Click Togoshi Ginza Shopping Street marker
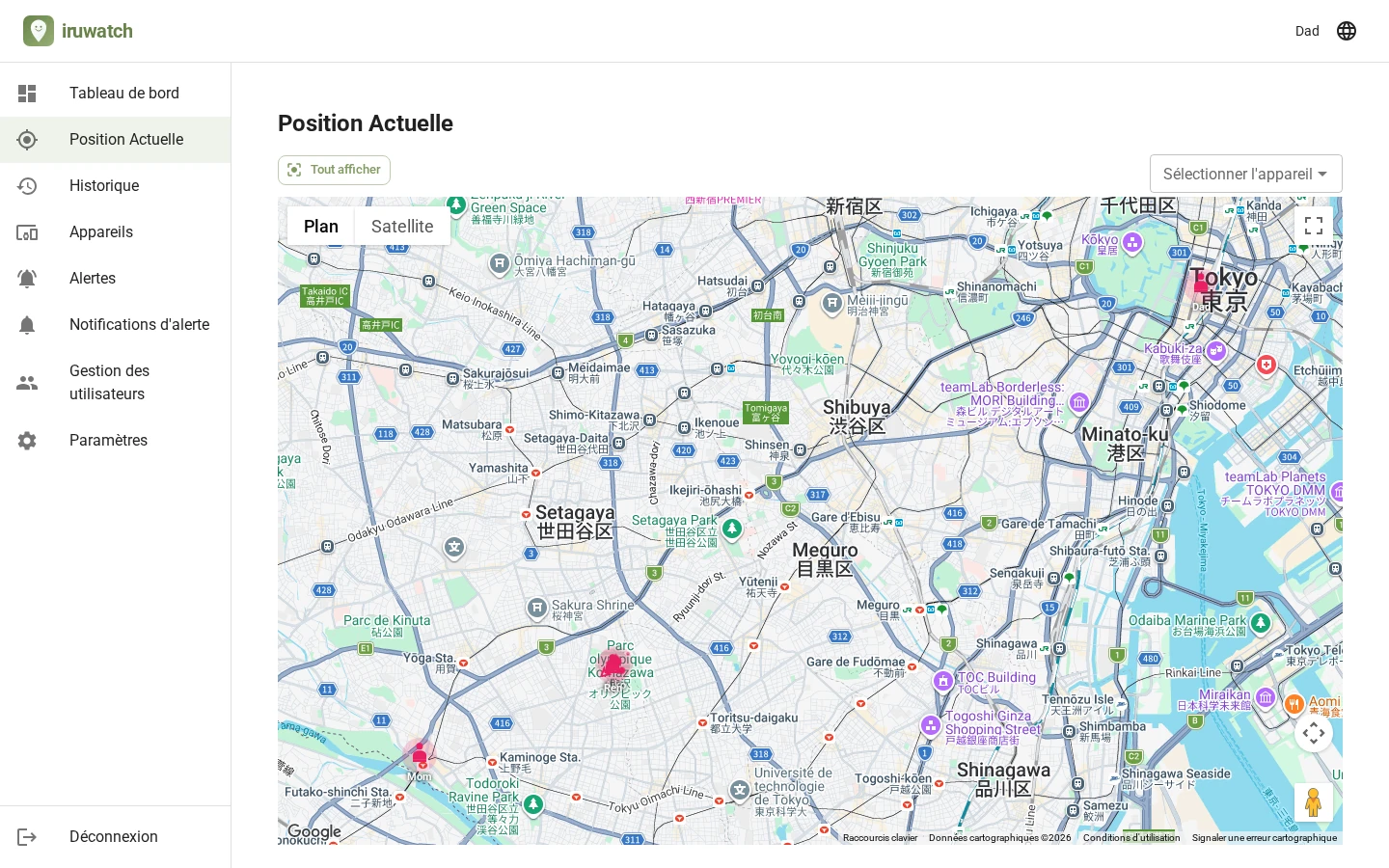Image resolution: width=1389 pixels, height=868 pixels. 931,724
